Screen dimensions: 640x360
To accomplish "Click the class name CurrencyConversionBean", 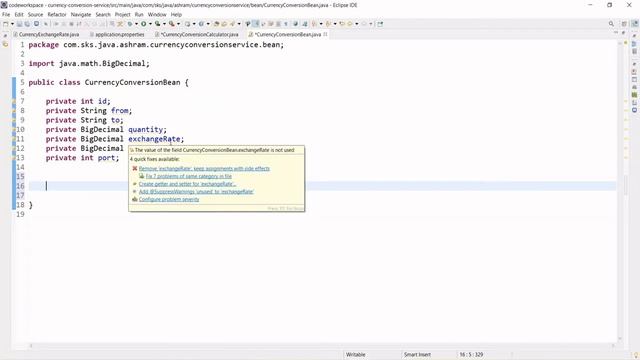I will [132, 82].
